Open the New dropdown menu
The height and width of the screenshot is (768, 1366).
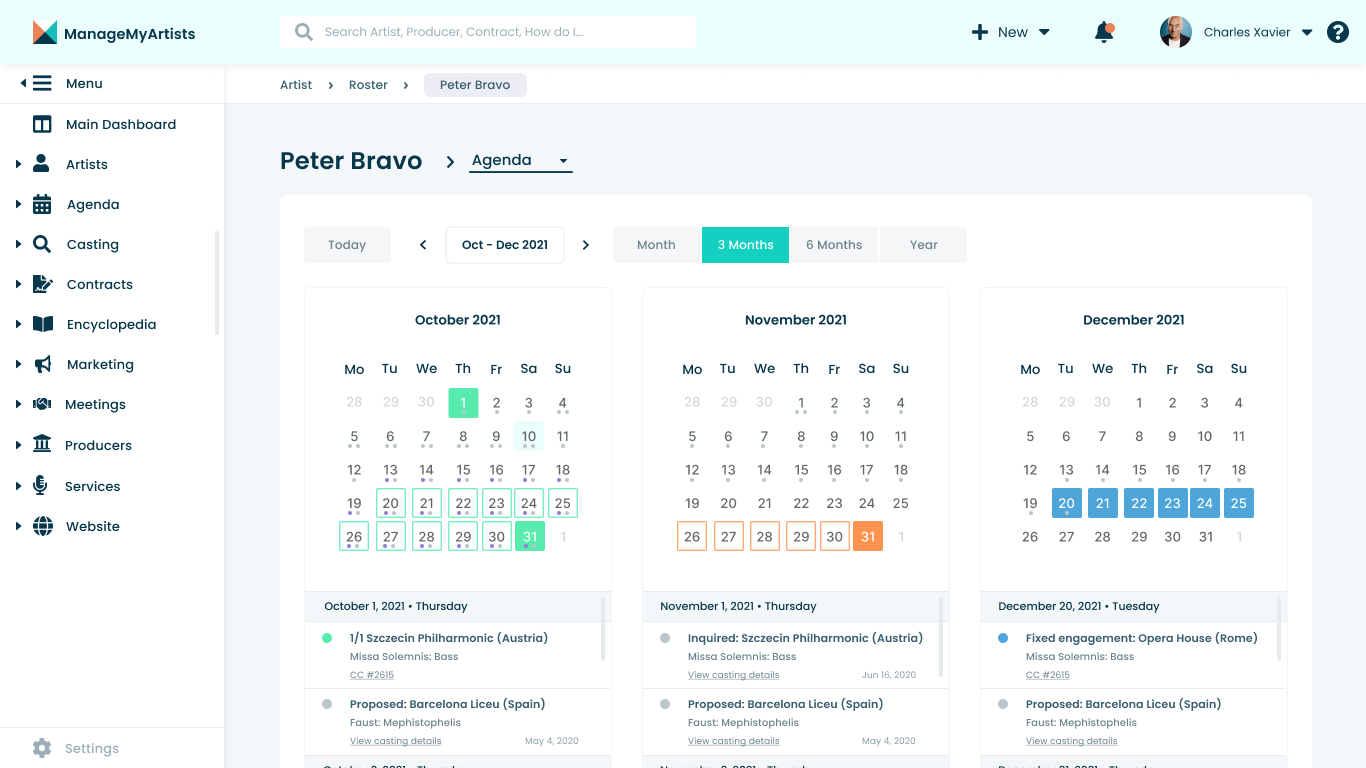pos(1011,31)
